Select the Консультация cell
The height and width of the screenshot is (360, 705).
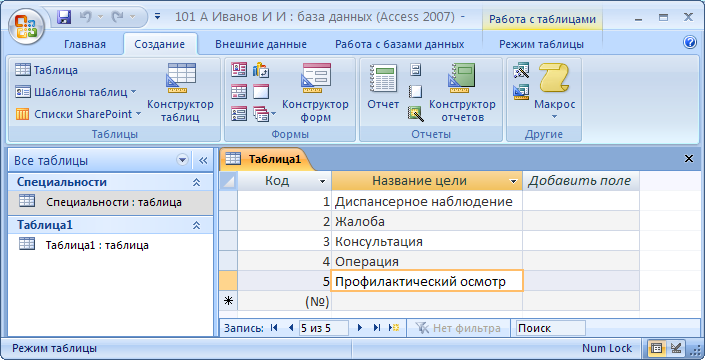(427, 241)
